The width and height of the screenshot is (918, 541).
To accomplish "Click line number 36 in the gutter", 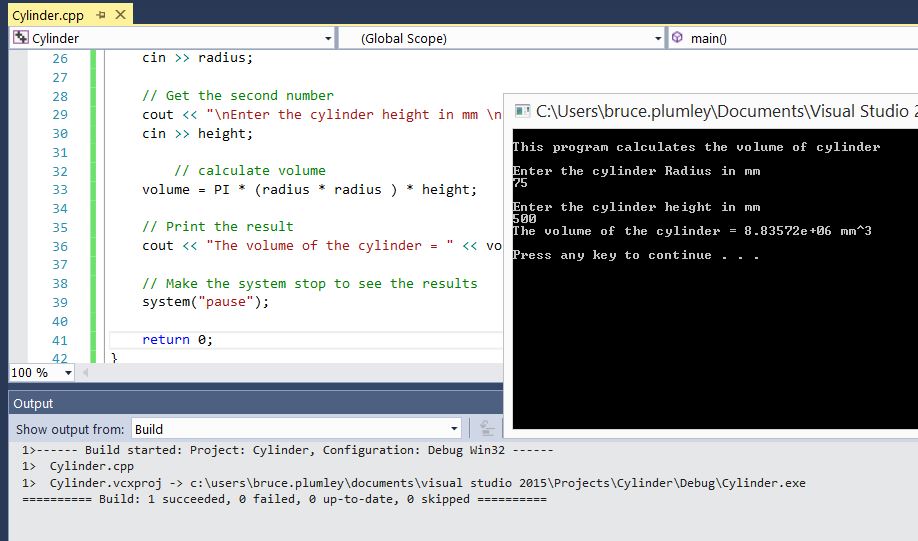I will click(59, 246).
